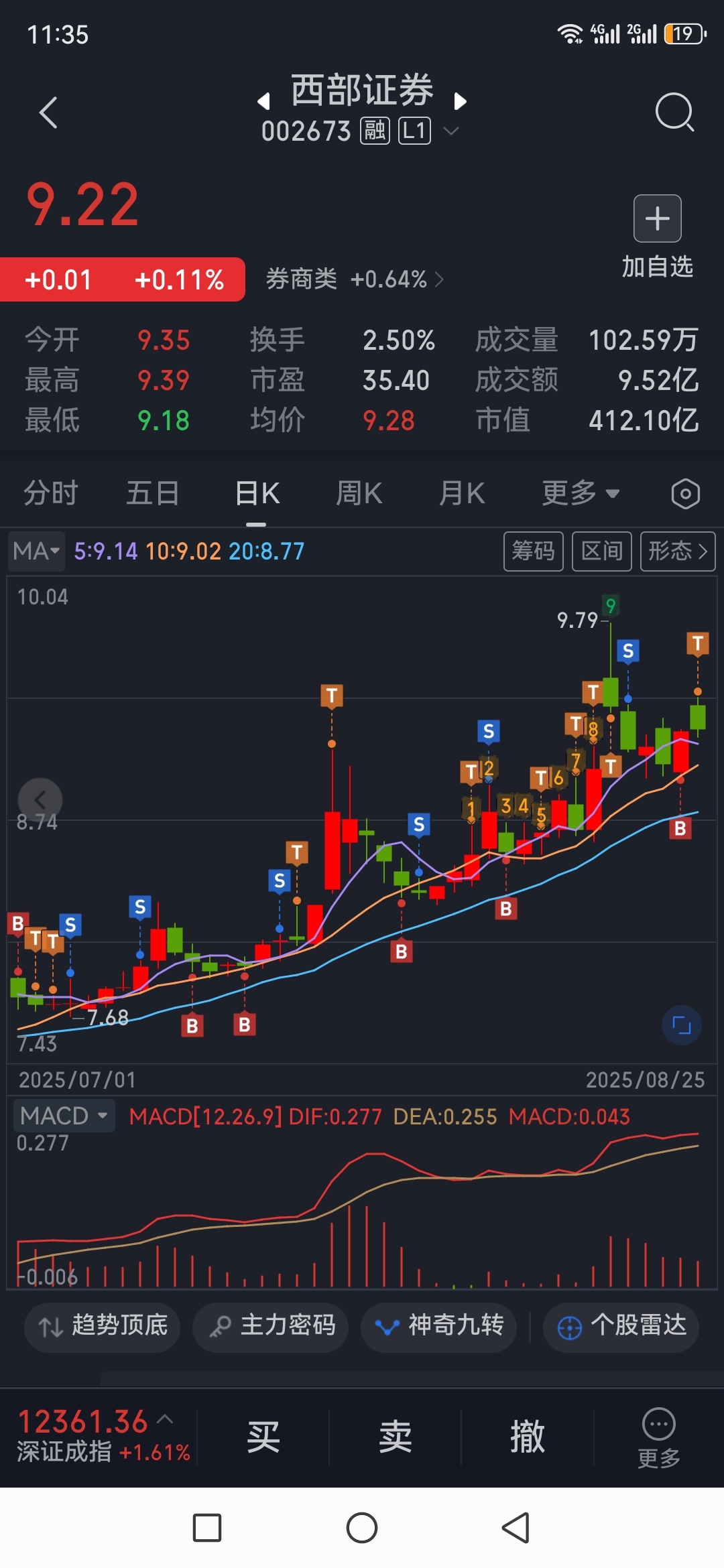Tap the MA 5:9.14 value
Image resolution: width=724 pixels, height=1568 pixels.
105,551
